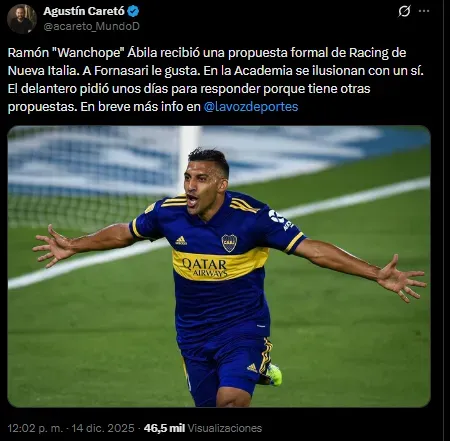Open the three-dot more options menu

tap(424, 11)
